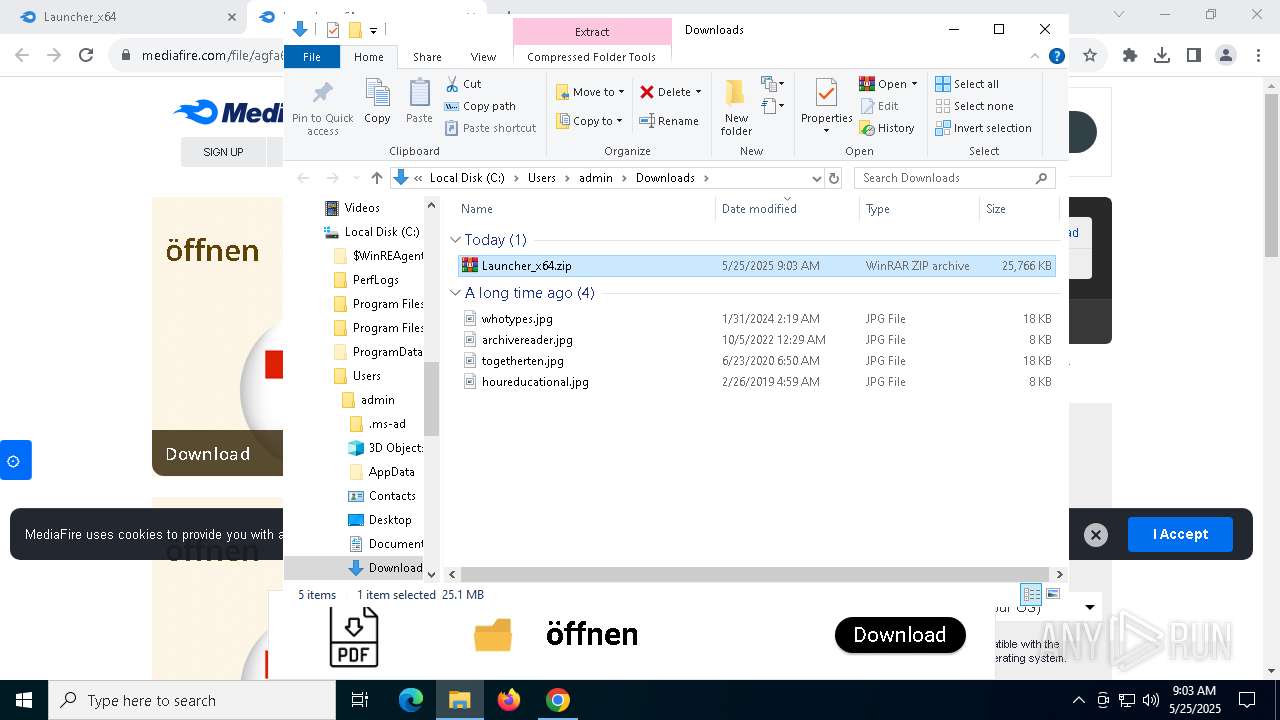The width and height of the screenshot is (1280, 720).
Task: Click Invert selection in ribbon
Action: coord(983,128)
